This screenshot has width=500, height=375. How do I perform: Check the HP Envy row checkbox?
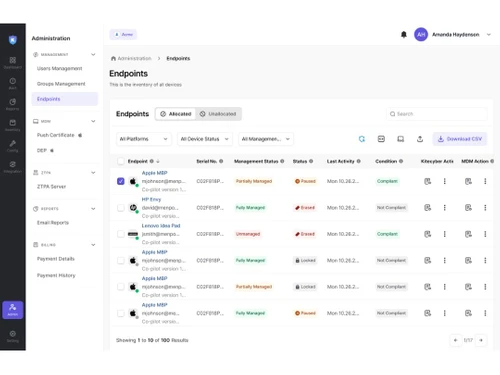[x=121, y=208]
